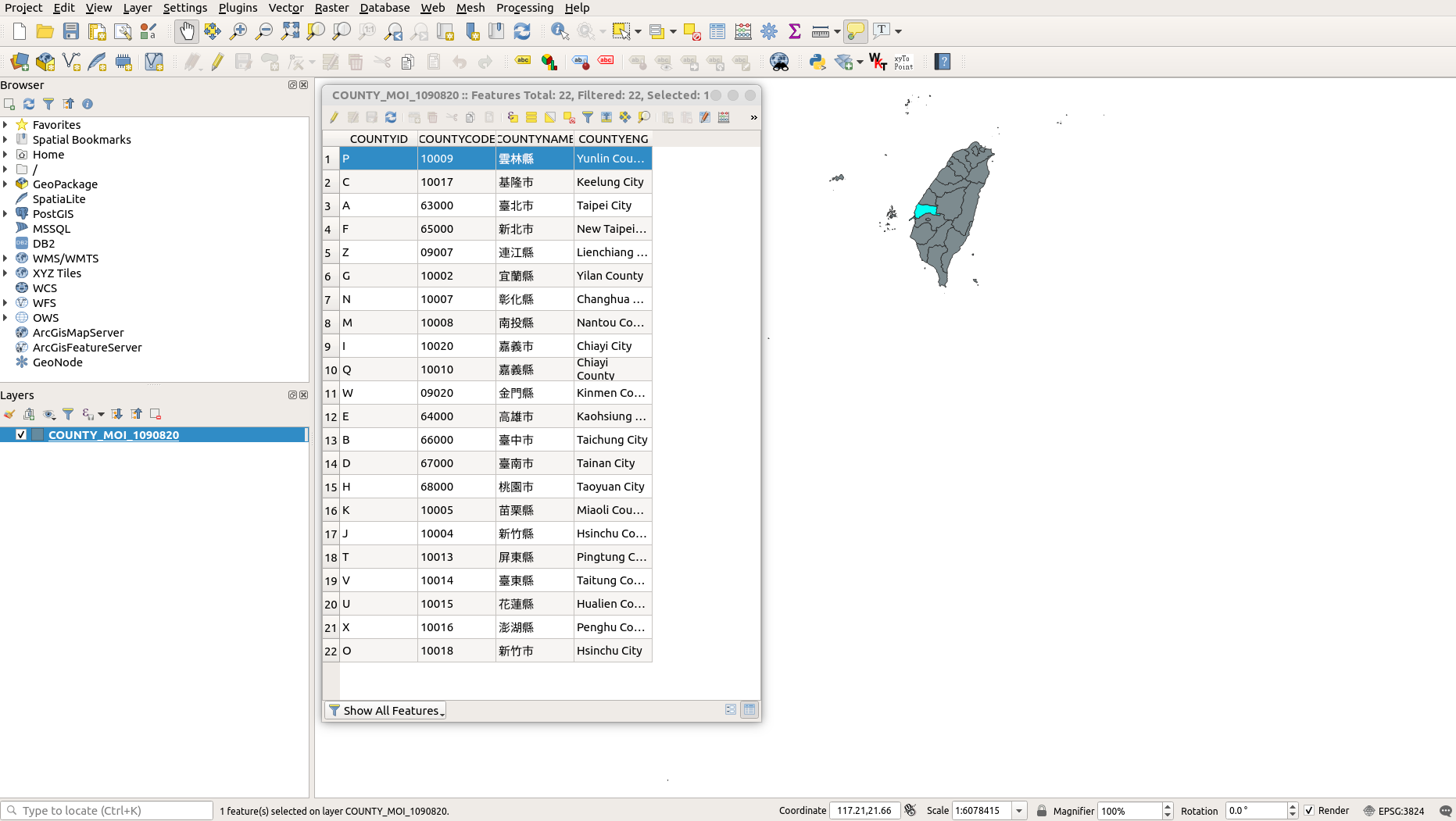Open the Plugins menu
The image size is (1456, 821).
click(238, 8)
